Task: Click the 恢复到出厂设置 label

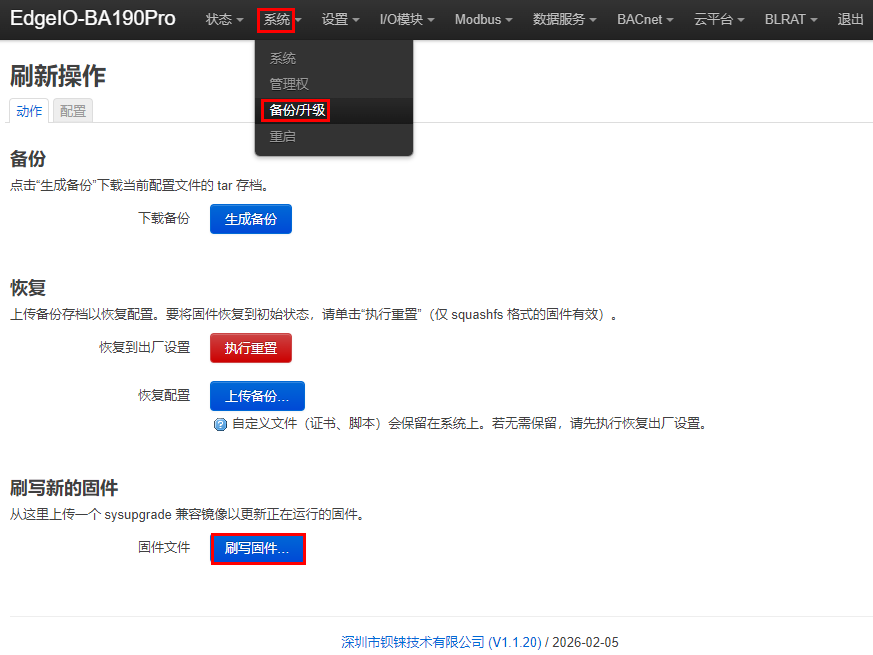Action: click(x=145, y=348)
